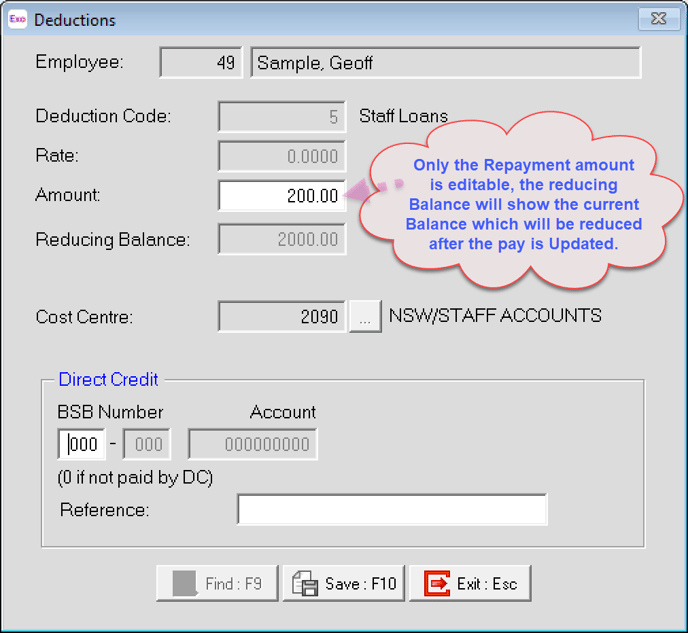688x633 pixels.
Task: Click the Employee number field showing 49
Action: point(201,63)
